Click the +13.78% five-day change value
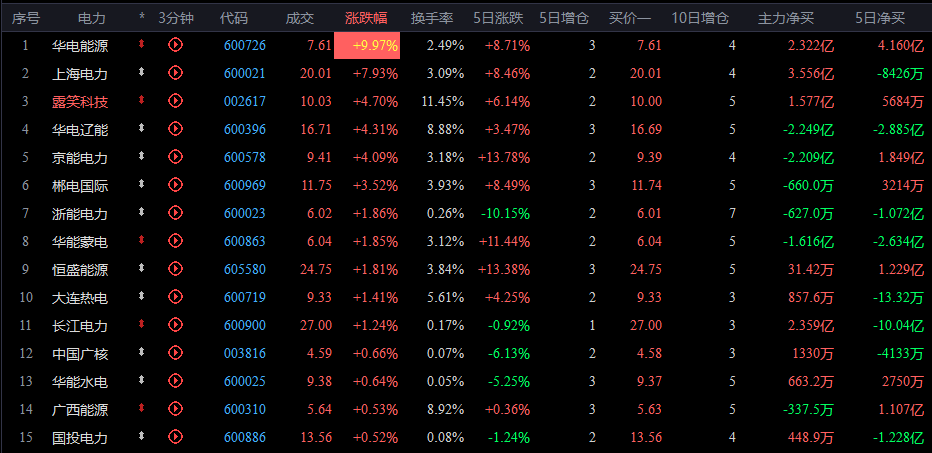 click(504, 158)
